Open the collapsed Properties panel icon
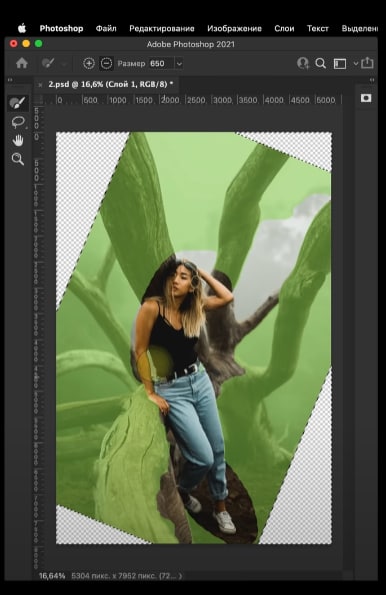The width and height of the screenshot is (386, 595). tap(366, 98)
